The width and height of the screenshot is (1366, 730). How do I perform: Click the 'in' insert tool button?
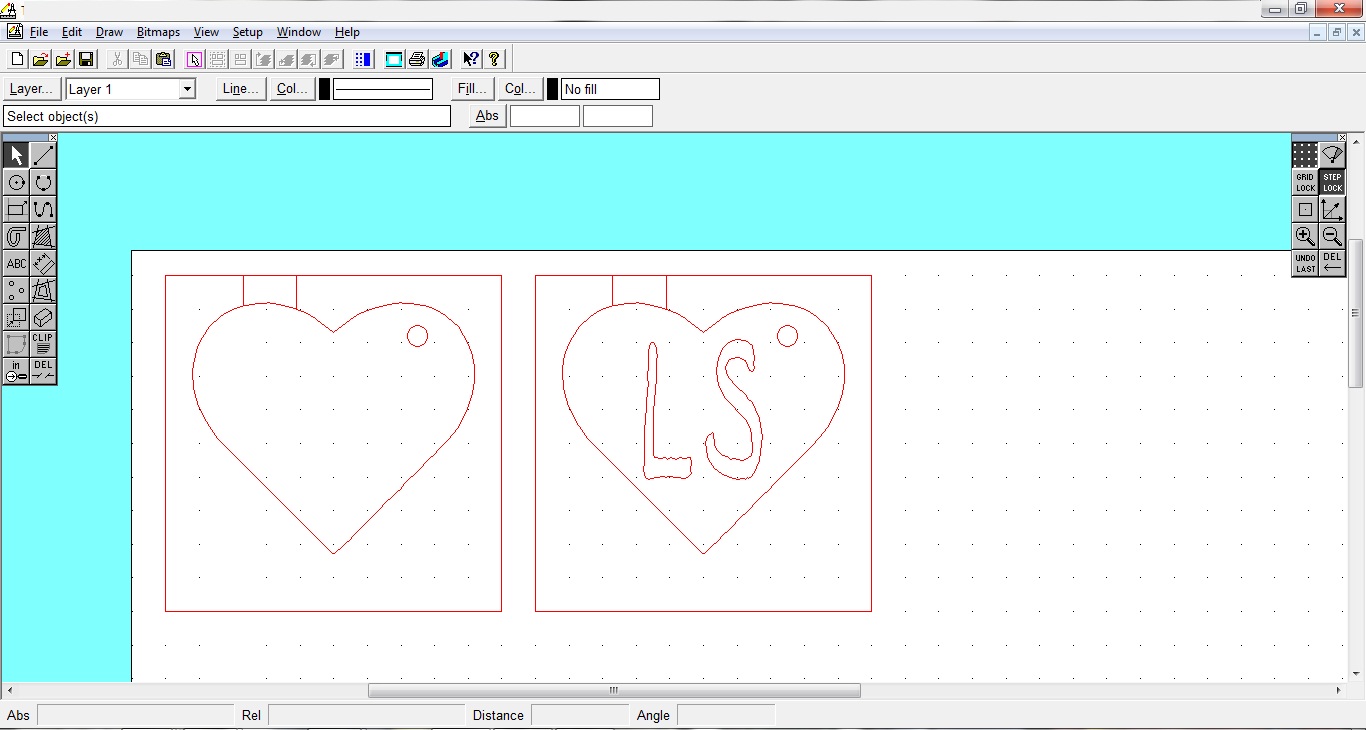coord(16,371)
